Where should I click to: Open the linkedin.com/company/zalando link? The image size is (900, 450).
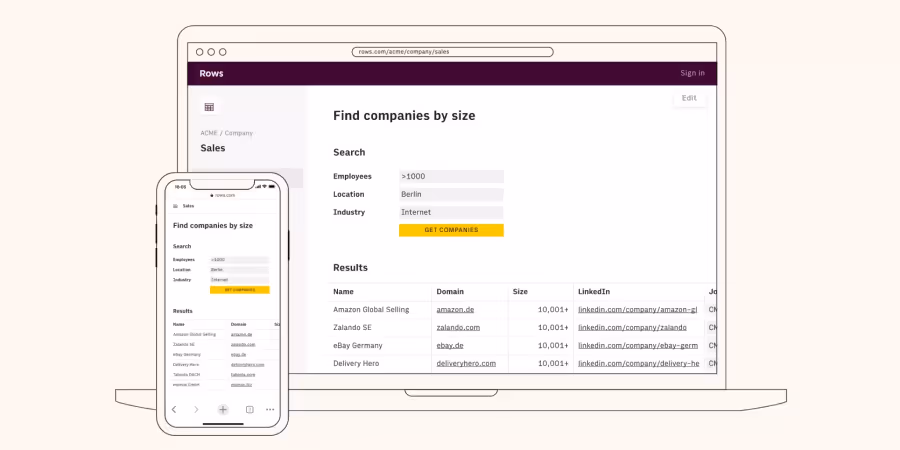click(x=632, y=328)
